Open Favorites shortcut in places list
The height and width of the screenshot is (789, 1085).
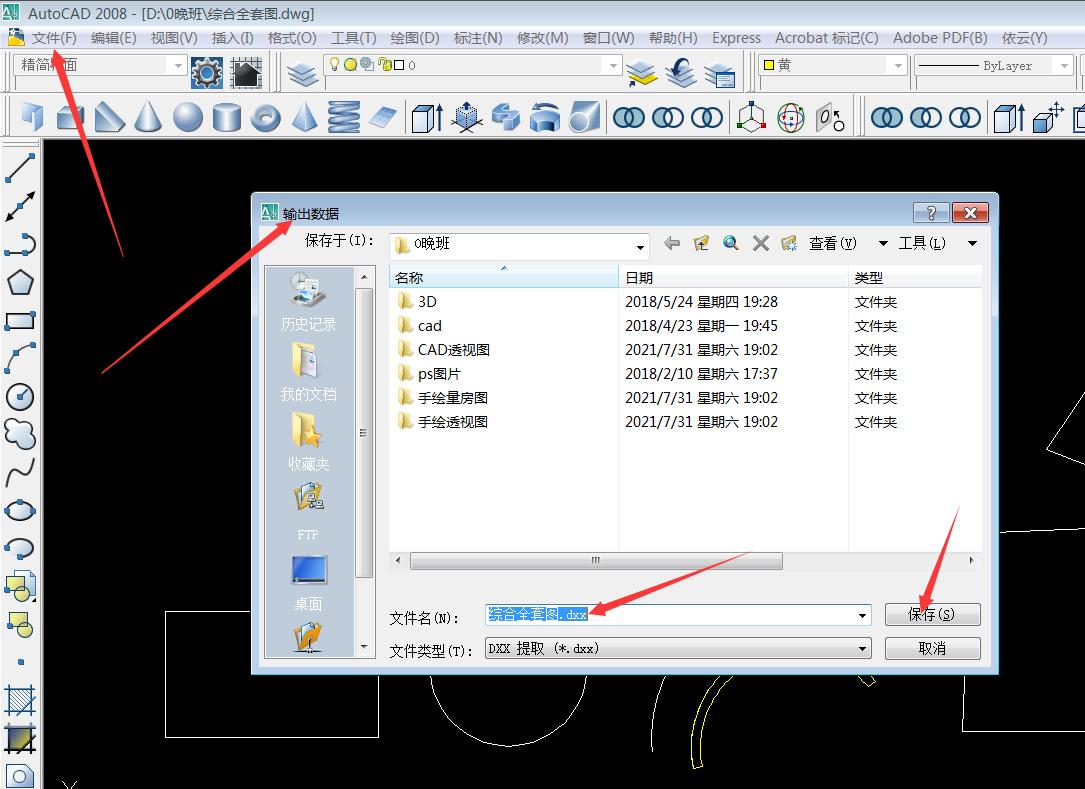tap(309, 442)
